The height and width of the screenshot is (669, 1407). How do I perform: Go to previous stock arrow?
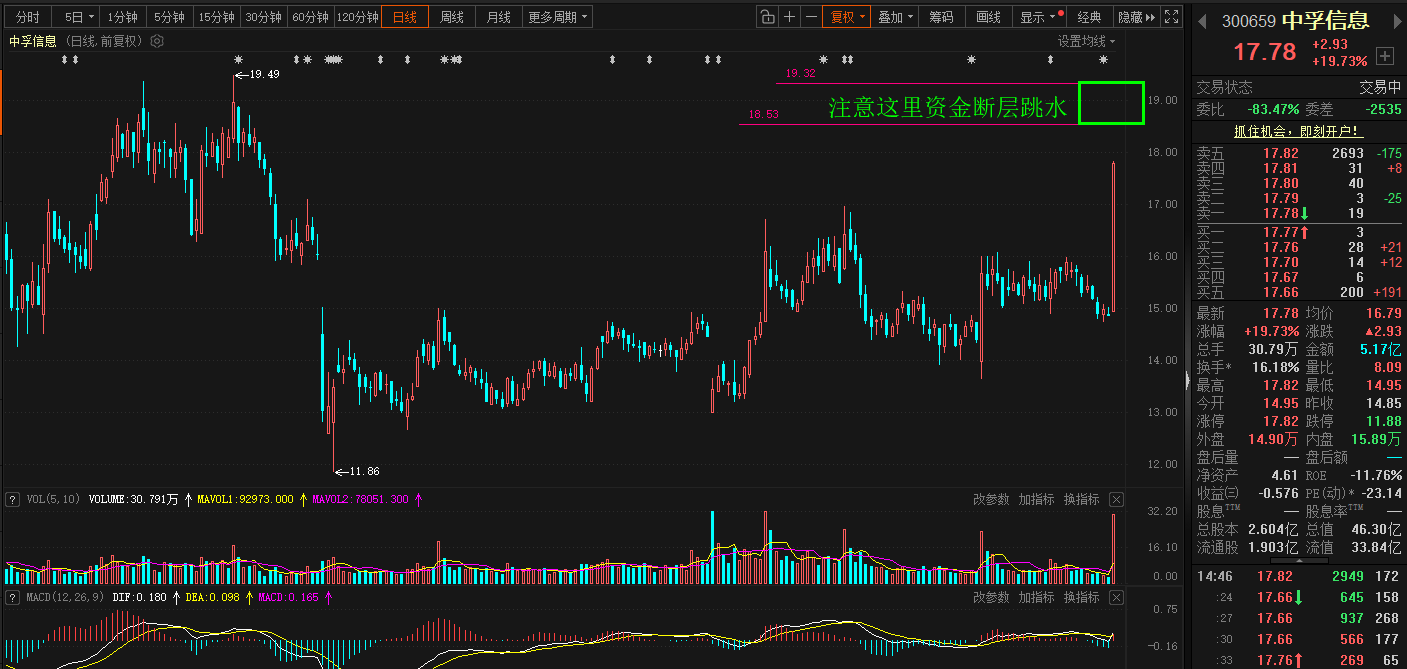pos(1203,21)
